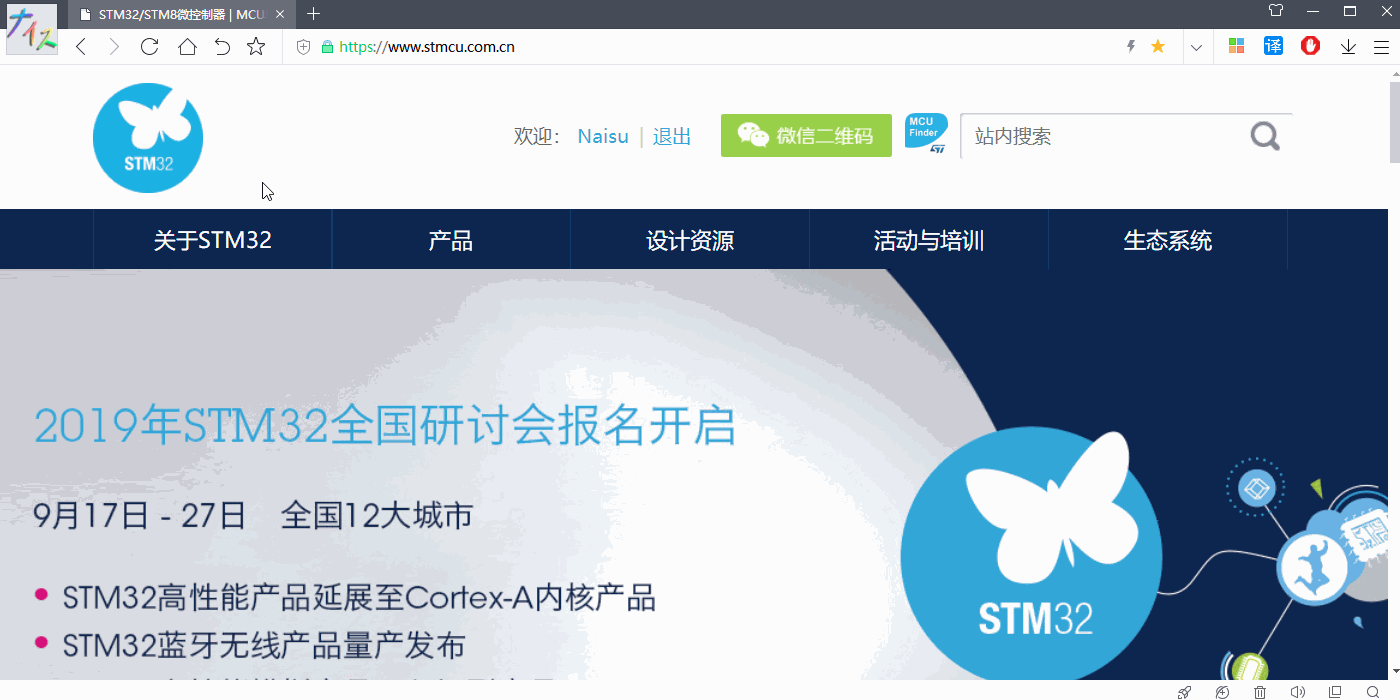The width and height of the screenshot is (1400, 700).
Task: Click the status bar trash icon
Action: (1260, 691)
